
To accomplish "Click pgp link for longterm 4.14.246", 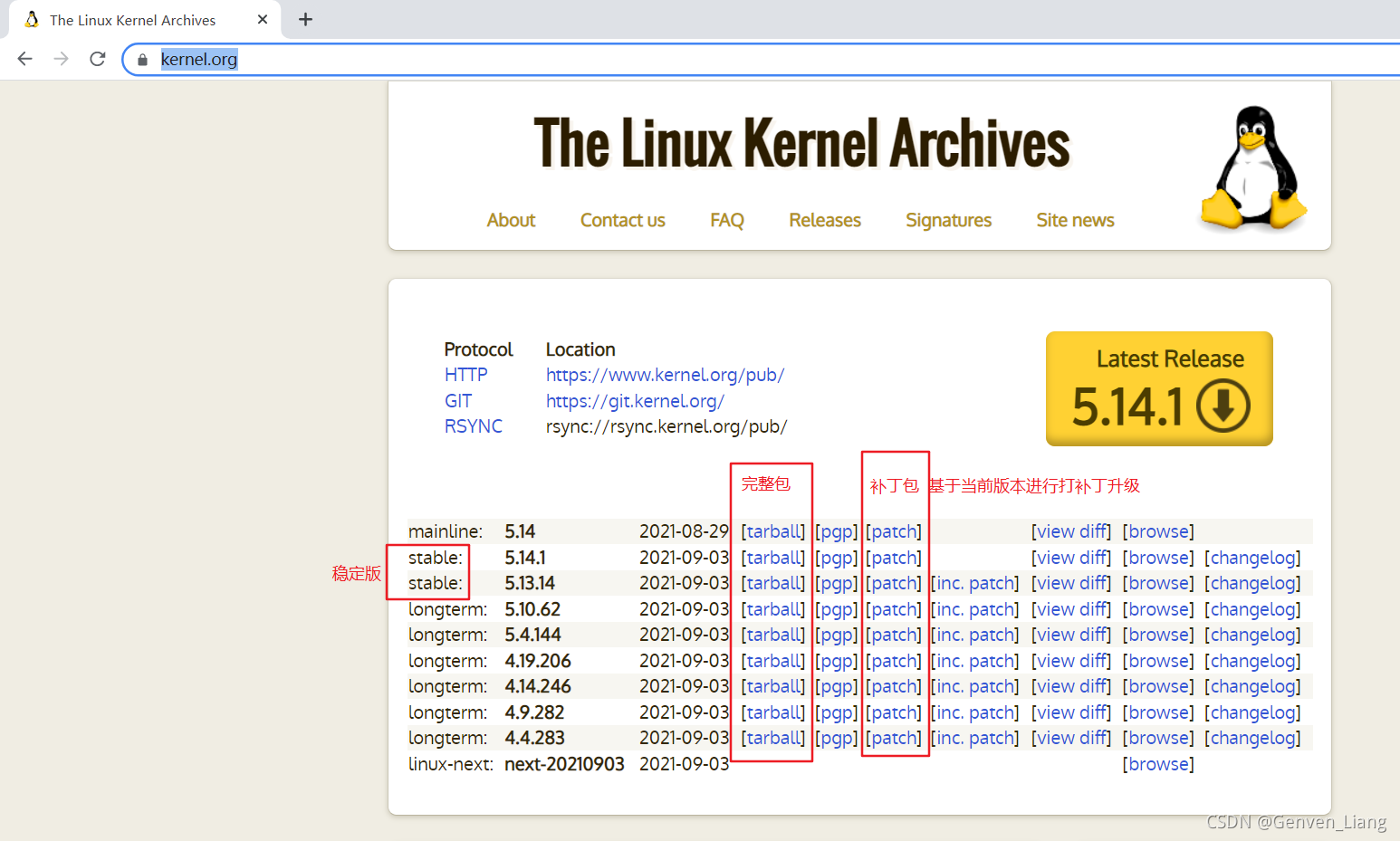I will click(x=836, y=686).
